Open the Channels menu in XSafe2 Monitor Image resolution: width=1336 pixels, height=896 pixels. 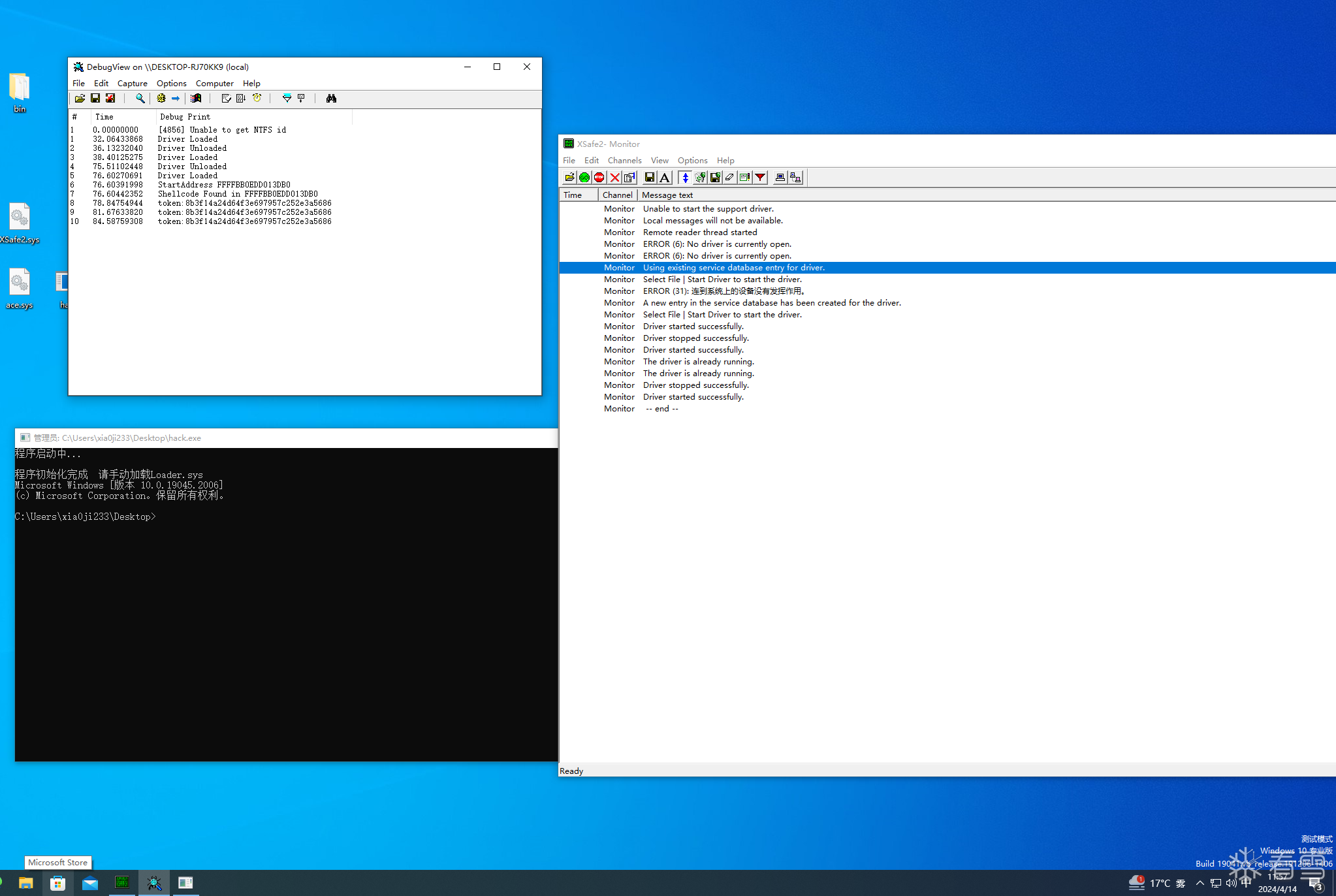tap(624, 161)
